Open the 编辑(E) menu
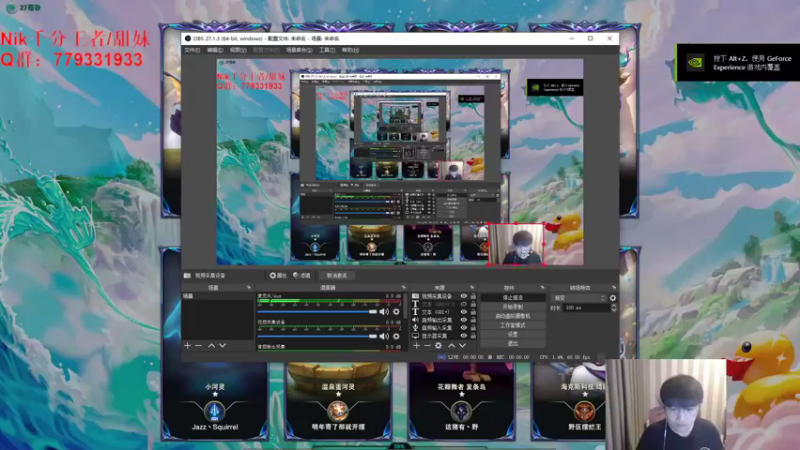Viewport: 800px width, 450px height. point(215,50)
